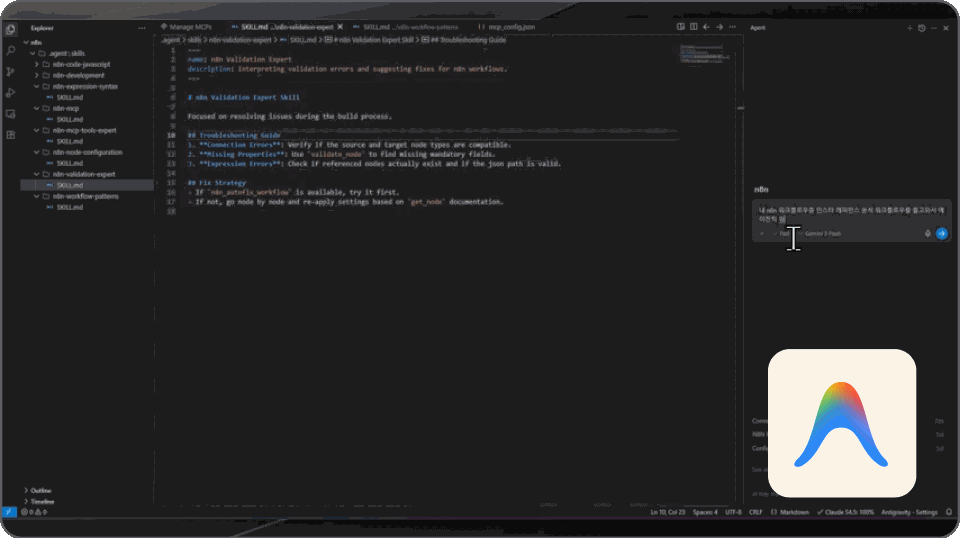The width and height of the screenshot is (960, 538).
Task: Open the Extensions view icon
Action: [x=10, y=135]
